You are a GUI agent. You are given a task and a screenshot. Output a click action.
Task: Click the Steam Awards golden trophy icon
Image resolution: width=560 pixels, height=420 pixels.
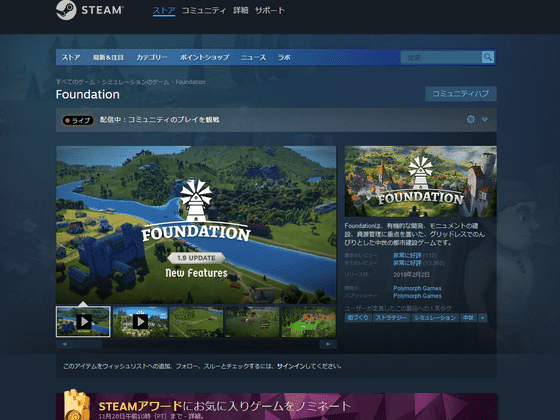coord(76,405)
